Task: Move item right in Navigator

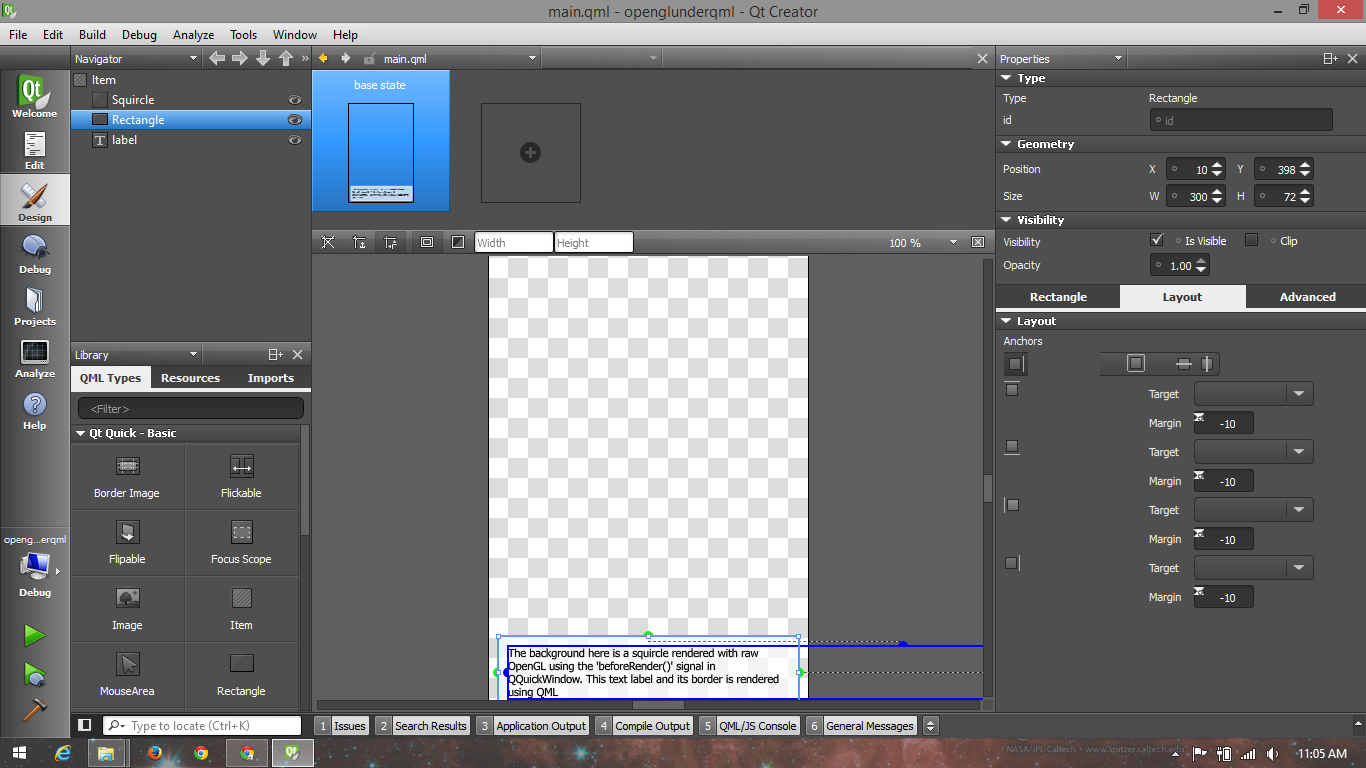Action: coord(240,59)
